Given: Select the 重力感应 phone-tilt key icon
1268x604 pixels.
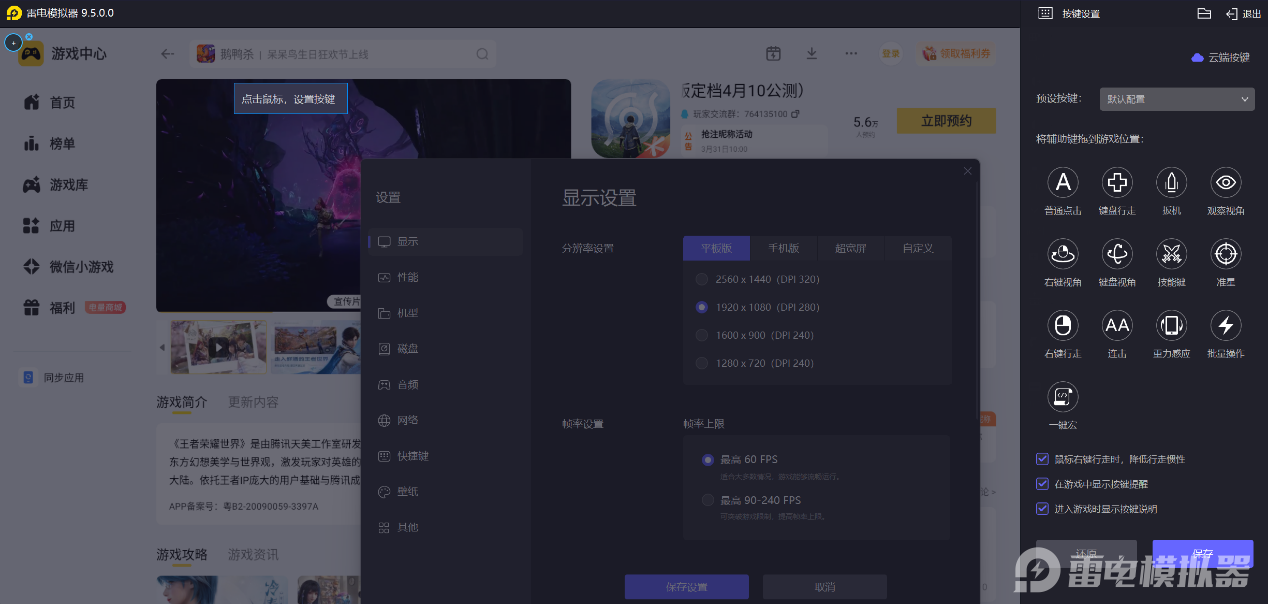Looking at the screenshot, I should [x=1171, y=325].
